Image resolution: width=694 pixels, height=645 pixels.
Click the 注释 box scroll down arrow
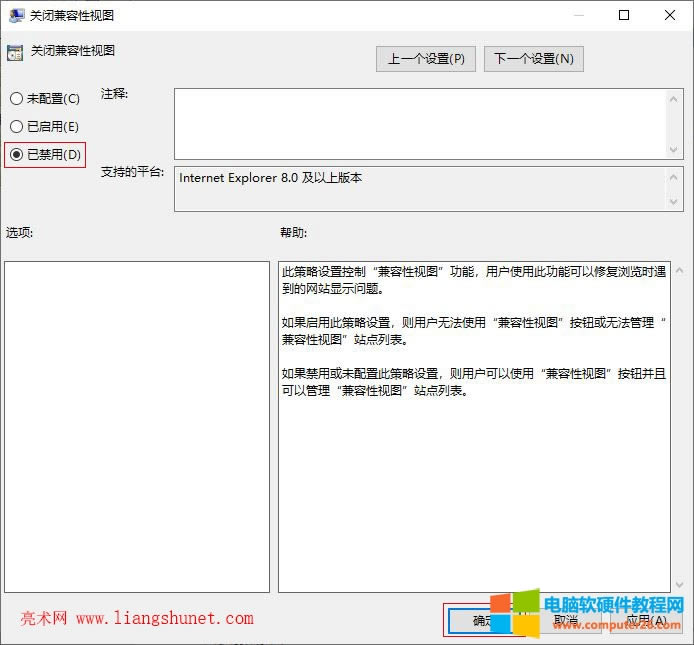coord(674,149)
